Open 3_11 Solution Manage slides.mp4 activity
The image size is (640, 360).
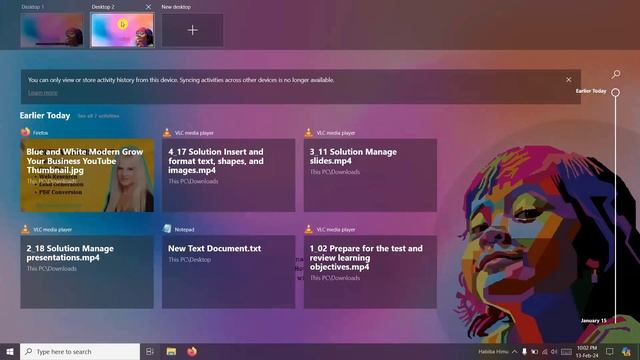pyautogui.click(x=370, y=175)
